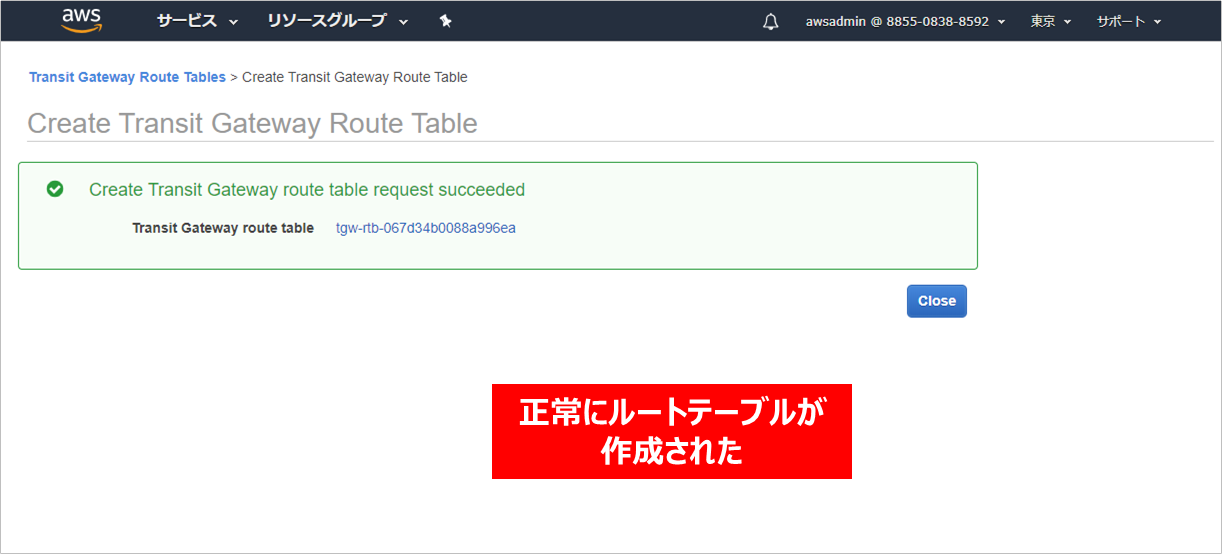Click the AWS logo home icon
This screenshot has height=554, width=1222.
(82, 20)
